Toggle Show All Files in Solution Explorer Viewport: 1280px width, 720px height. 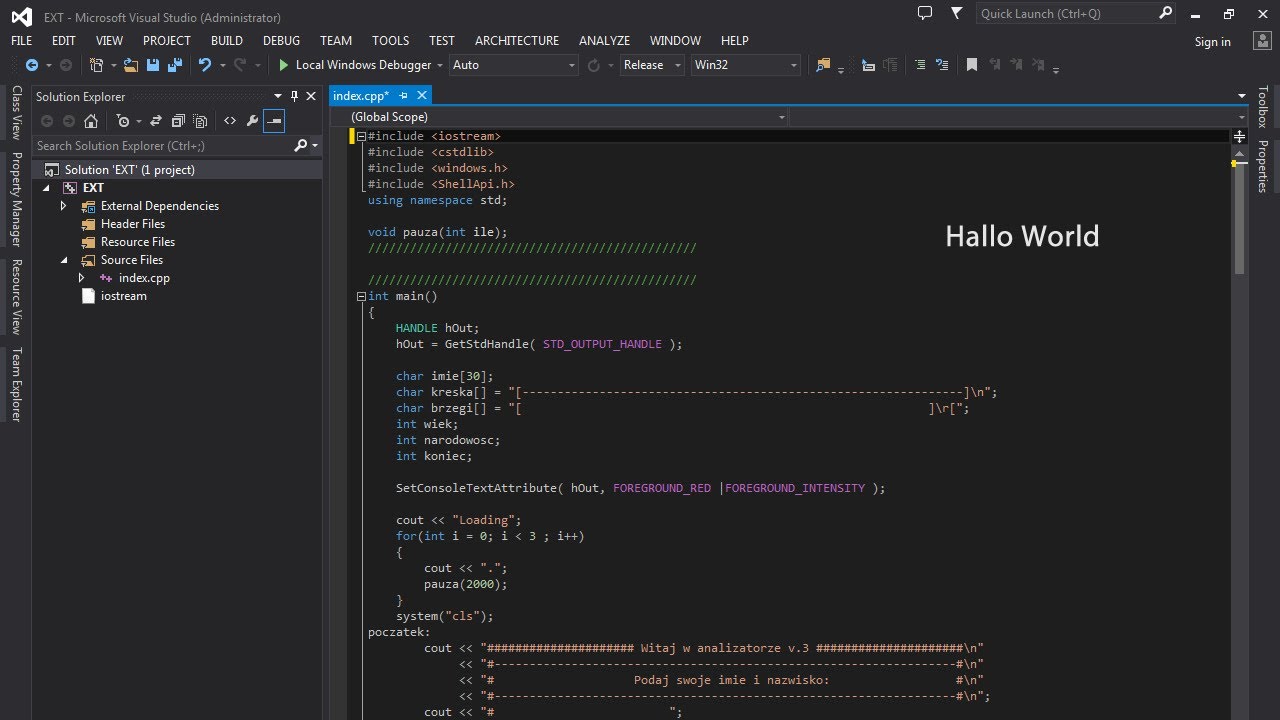click(200, 121)
